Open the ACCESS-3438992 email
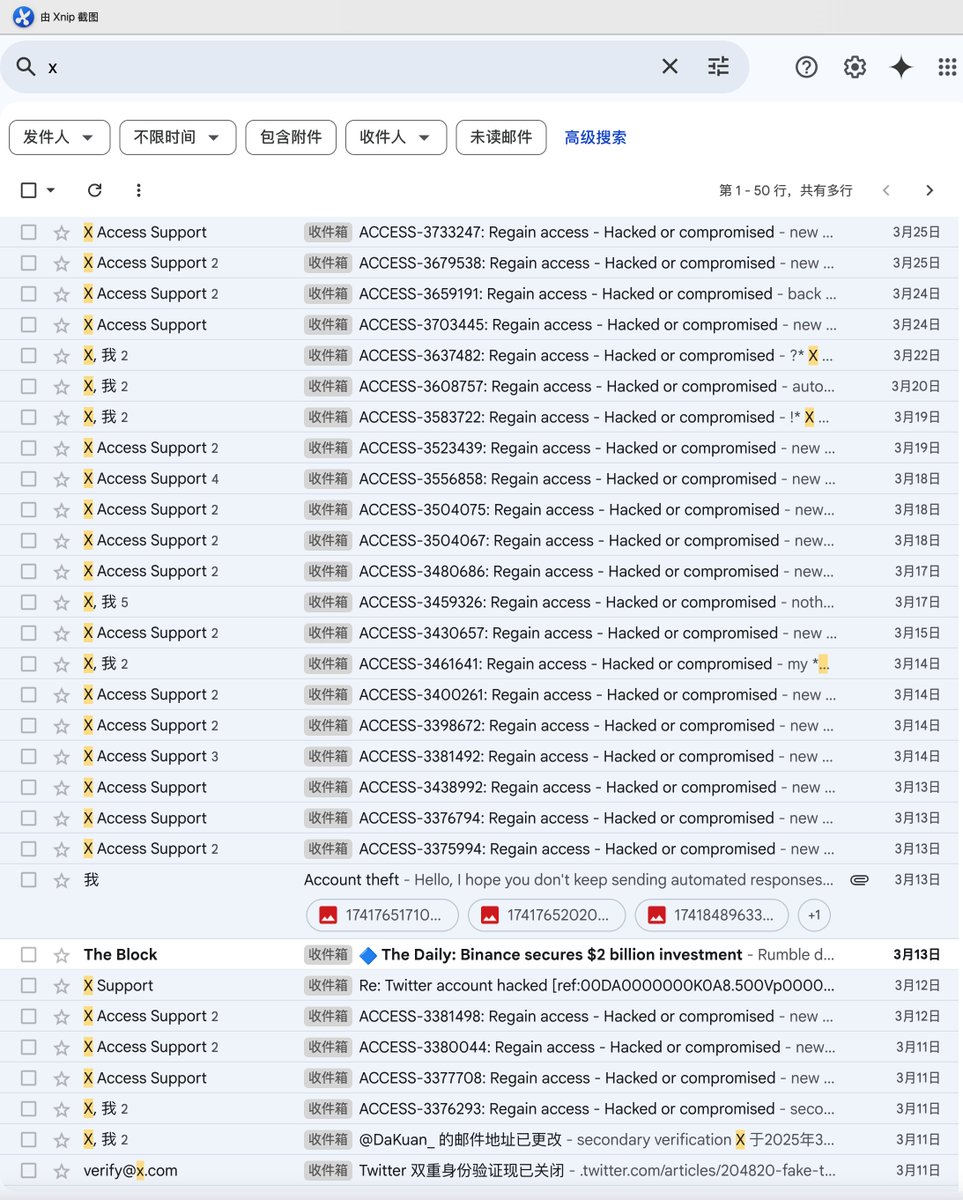This screenshot has height=1200, width=963. click(482, 788)
